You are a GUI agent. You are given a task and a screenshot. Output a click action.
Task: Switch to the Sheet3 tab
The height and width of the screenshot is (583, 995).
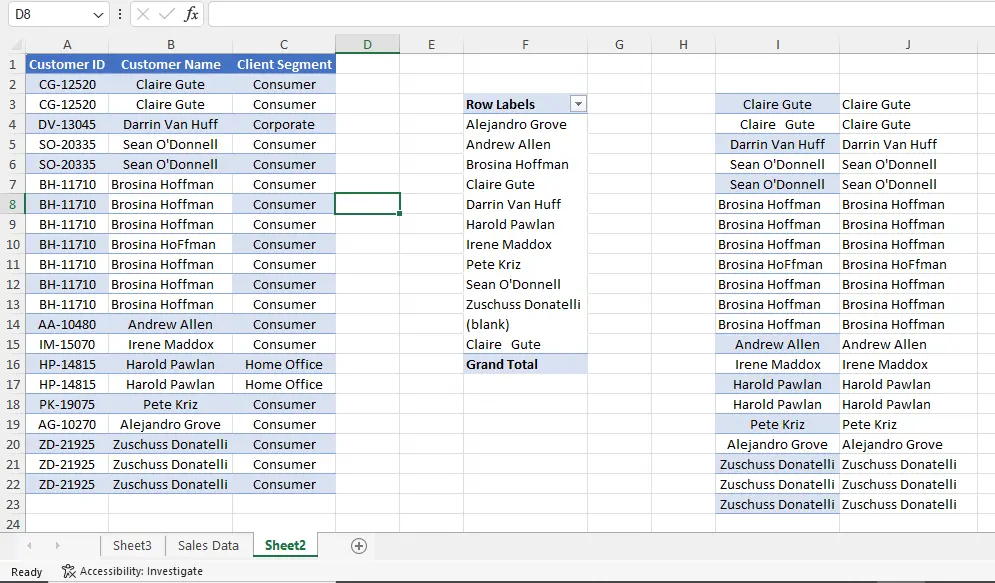tap(132, 546)
